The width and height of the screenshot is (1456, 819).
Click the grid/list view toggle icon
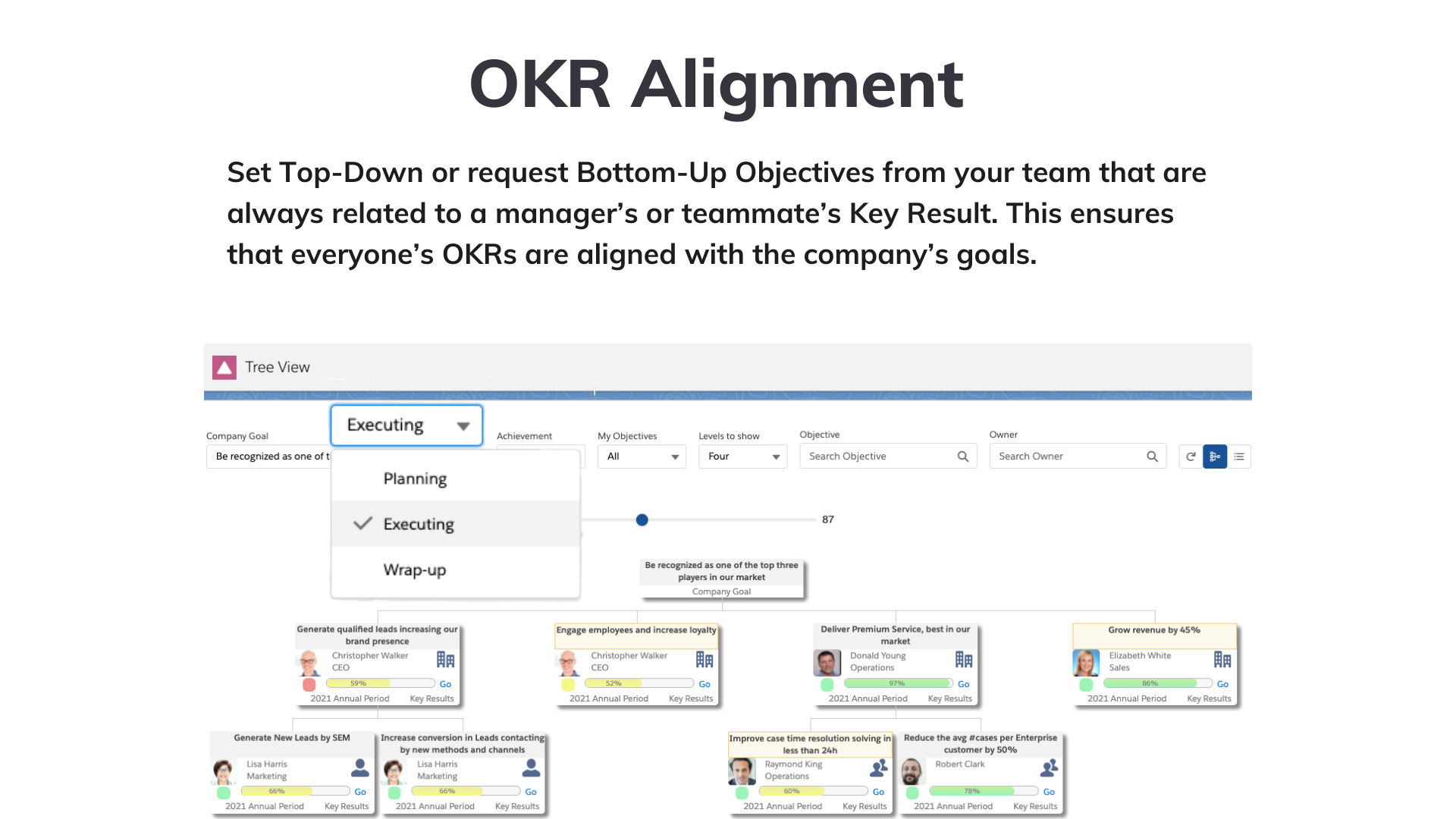[x=1239, y=456]
